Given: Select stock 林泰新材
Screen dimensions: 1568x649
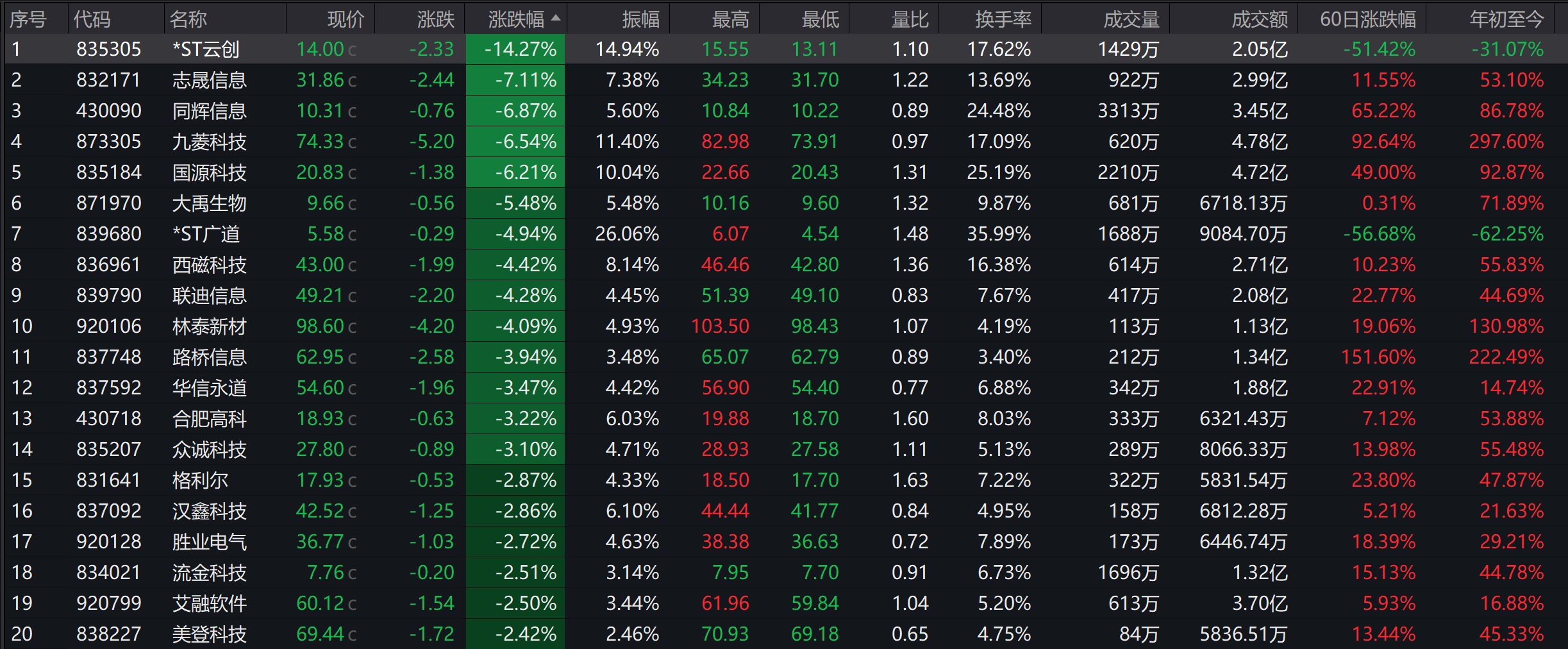Looking at the screenshot, I should point(210,326).
